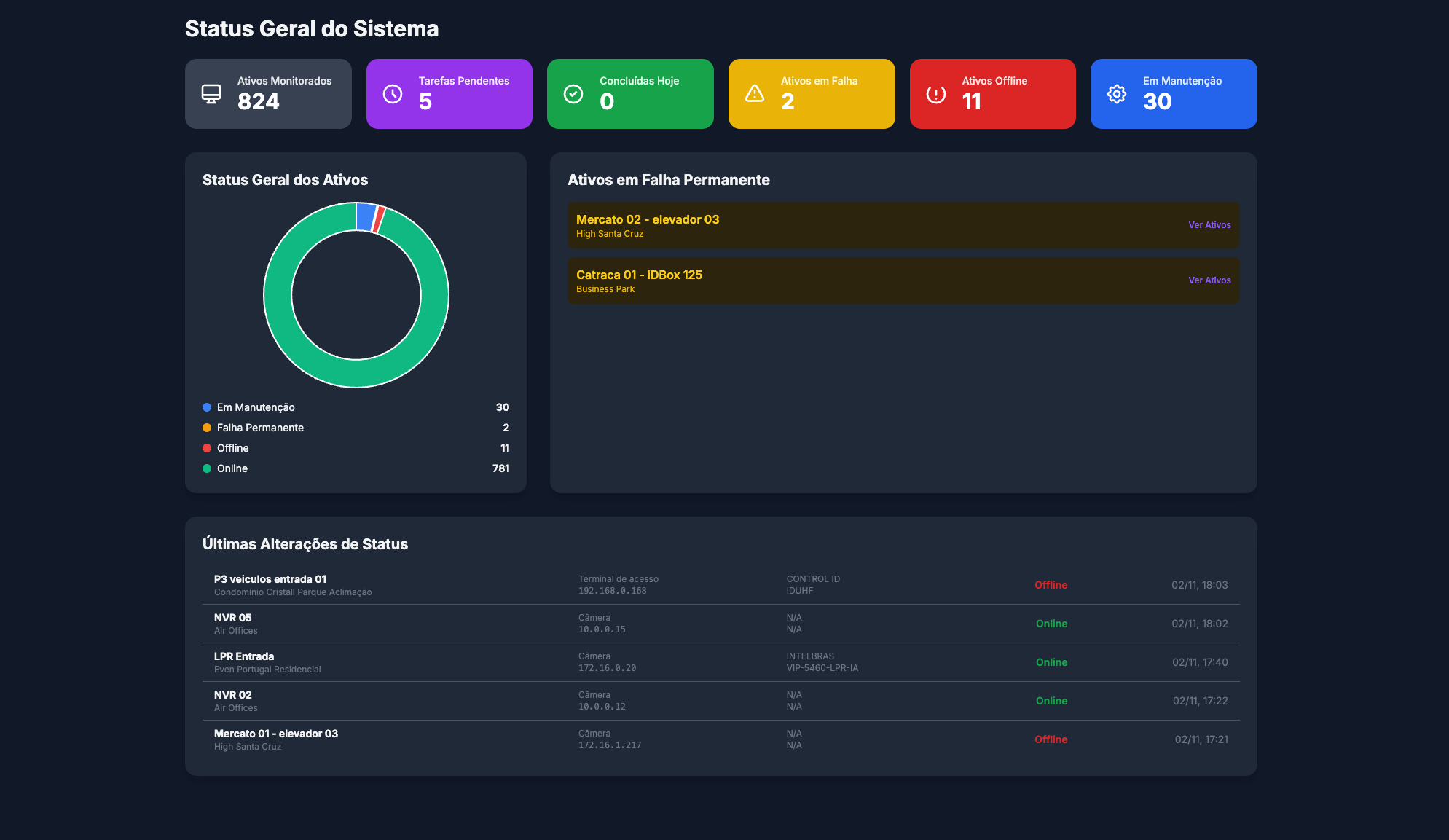This screenshot has height=840, width=1449.
Task: Open Ver Ativos for Catraca 01 - iDBox 125
Action: pyautogui.click(x=1209, y=280)
